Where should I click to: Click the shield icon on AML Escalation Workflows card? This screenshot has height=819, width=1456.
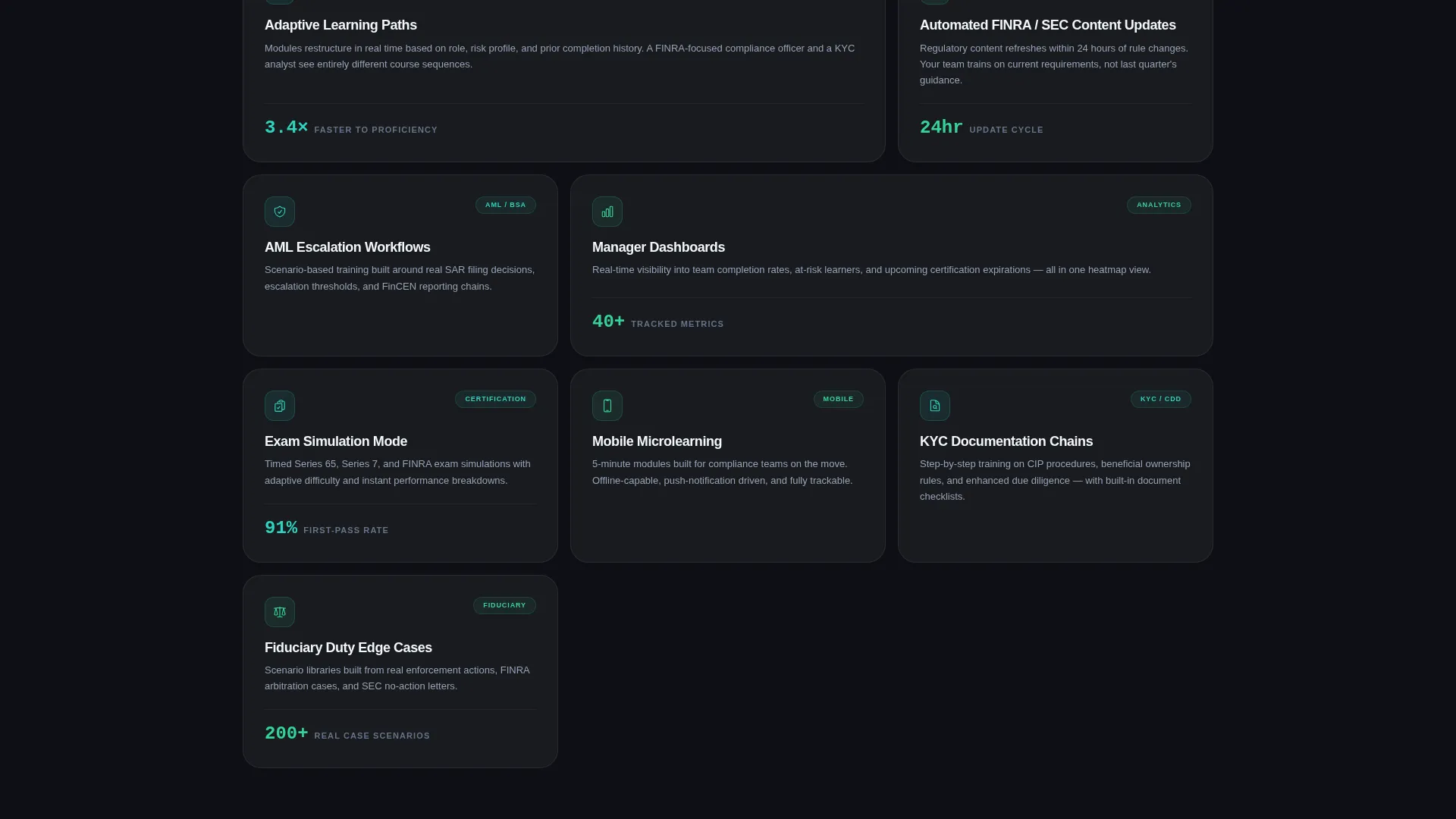pyautogui.click(x=280, y=212)
